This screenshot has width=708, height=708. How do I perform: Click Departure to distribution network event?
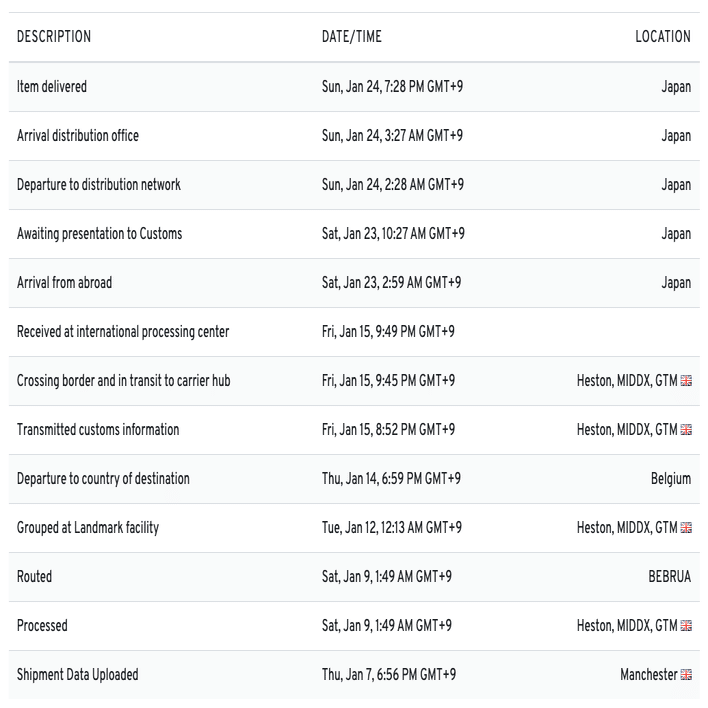(x=99, y=185)
